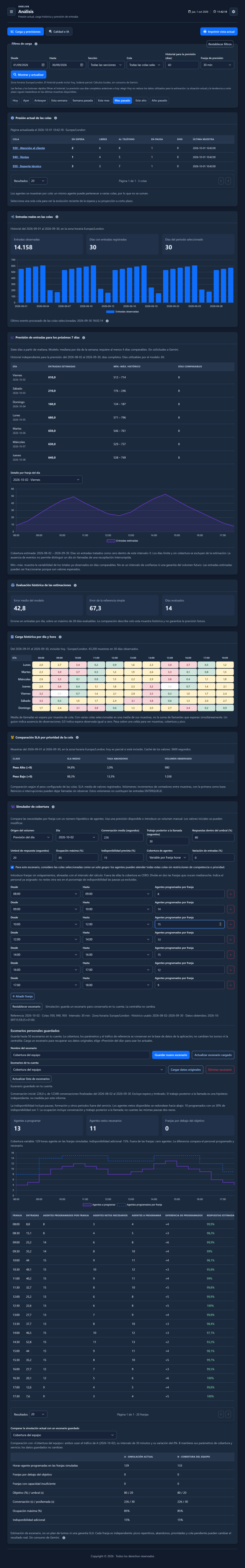This screenshot has height=1568, width=245.
Task: Click info icon next to Evaluación histórica de las estimaciones
Action: point(75,585)
